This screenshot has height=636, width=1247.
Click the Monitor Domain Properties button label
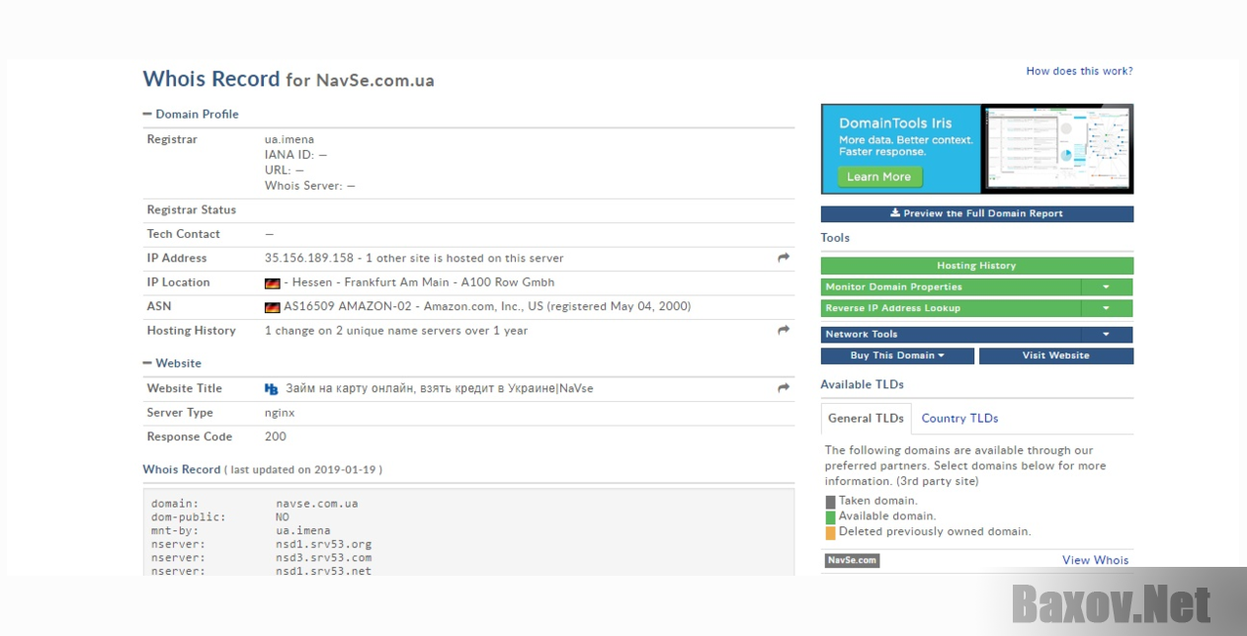893,287
